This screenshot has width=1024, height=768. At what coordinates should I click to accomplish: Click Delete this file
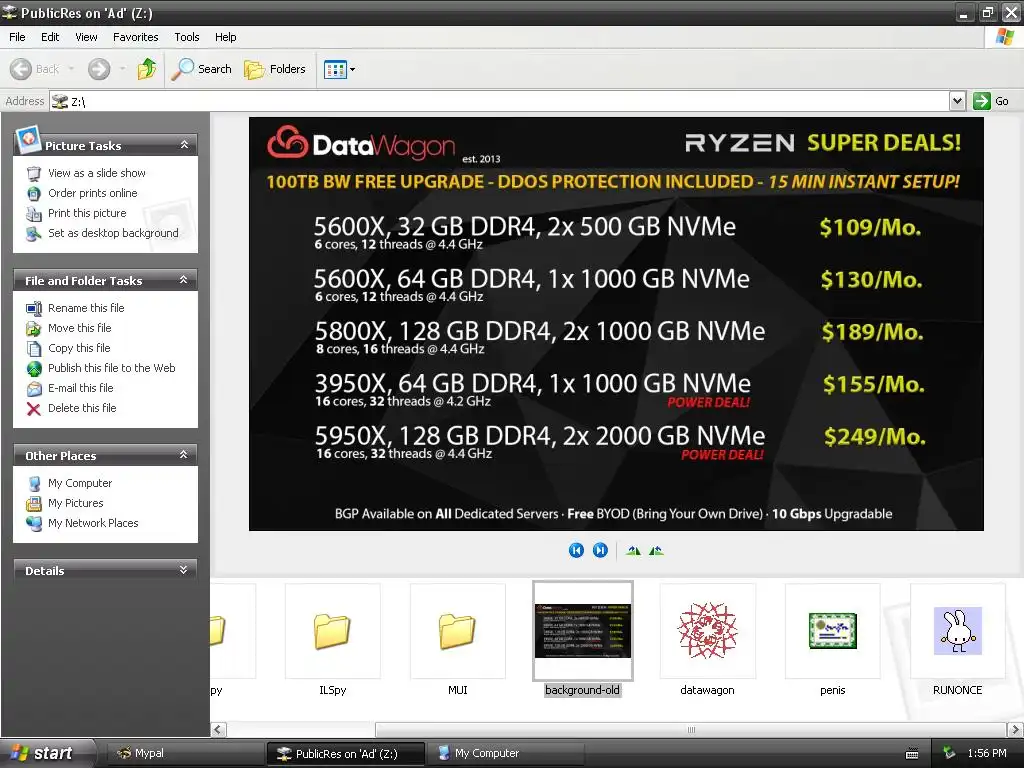click(x=82, y=408)
